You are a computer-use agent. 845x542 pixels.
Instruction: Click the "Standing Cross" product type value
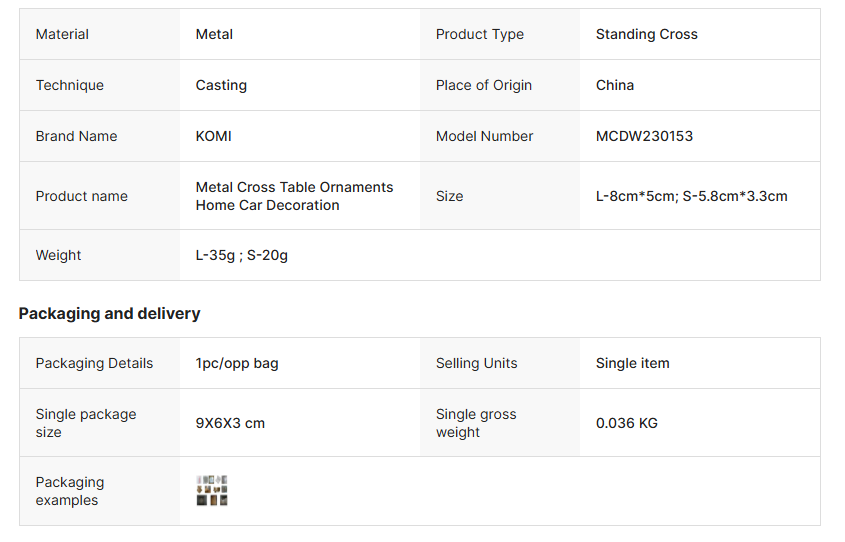(646, 34)
